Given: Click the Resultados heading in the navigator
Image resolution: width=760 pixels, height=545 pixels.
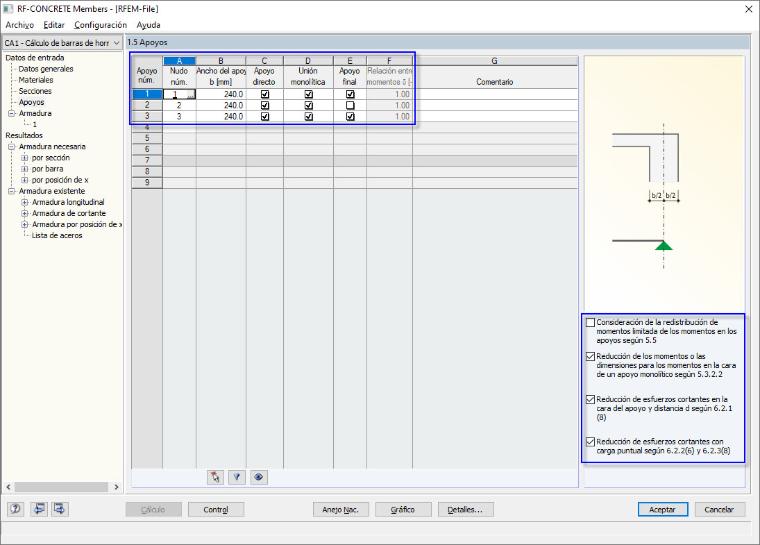Looking at the screenshot, I should [24, 135].
